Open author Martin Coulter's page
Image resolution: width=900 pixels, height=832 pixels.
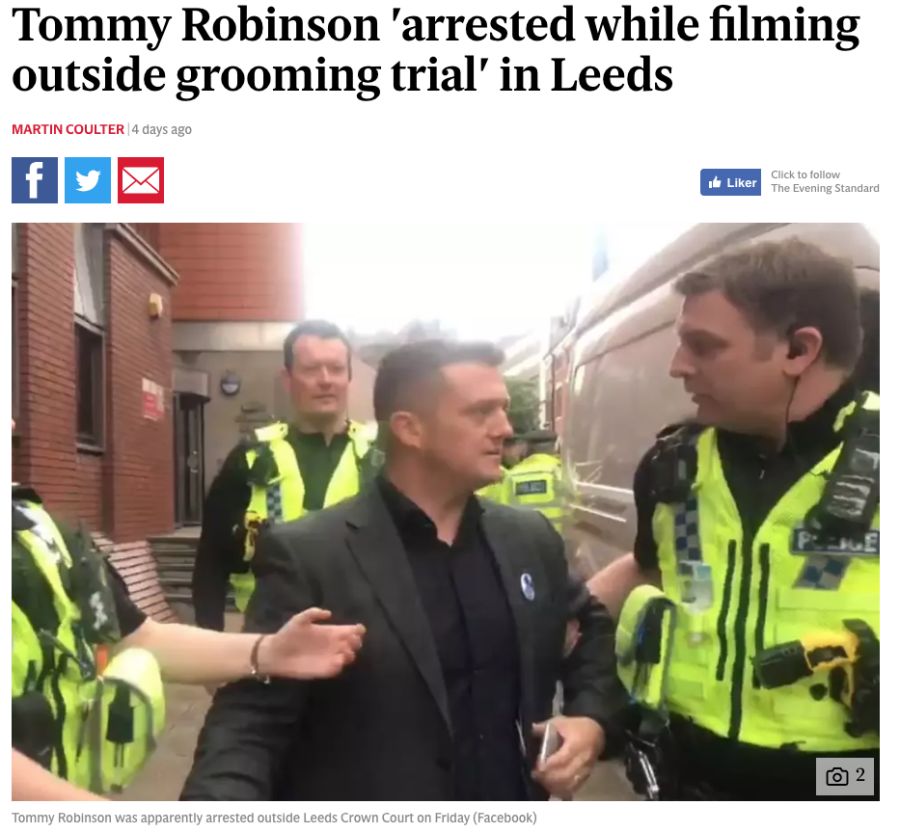coord(68,130)
